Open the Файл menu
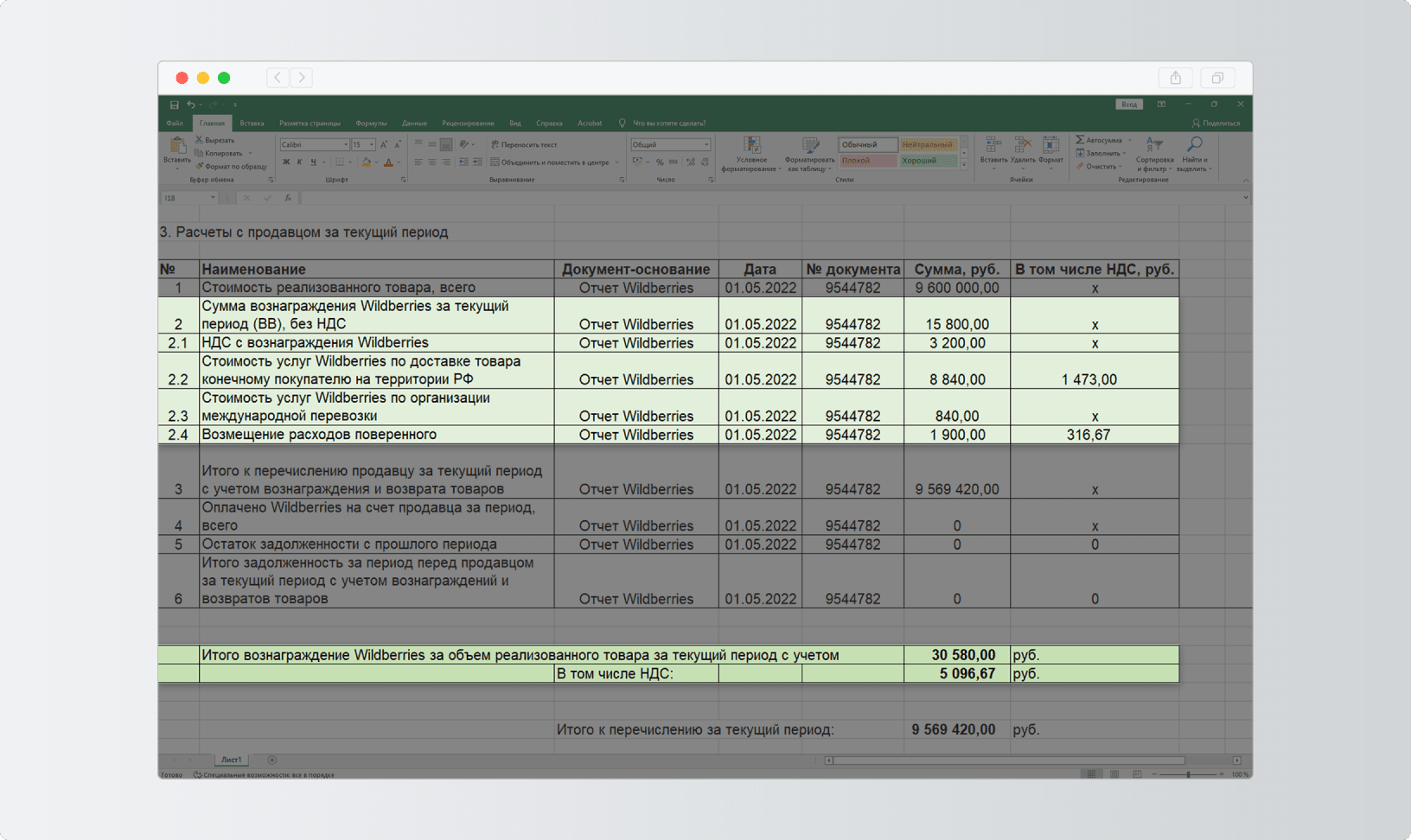The width and height of the screenshot is (1411, 840). click(175, 124)
